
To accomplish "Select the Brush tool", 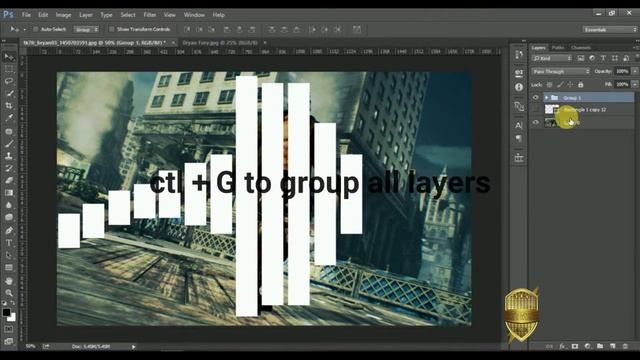I will 9,144.
